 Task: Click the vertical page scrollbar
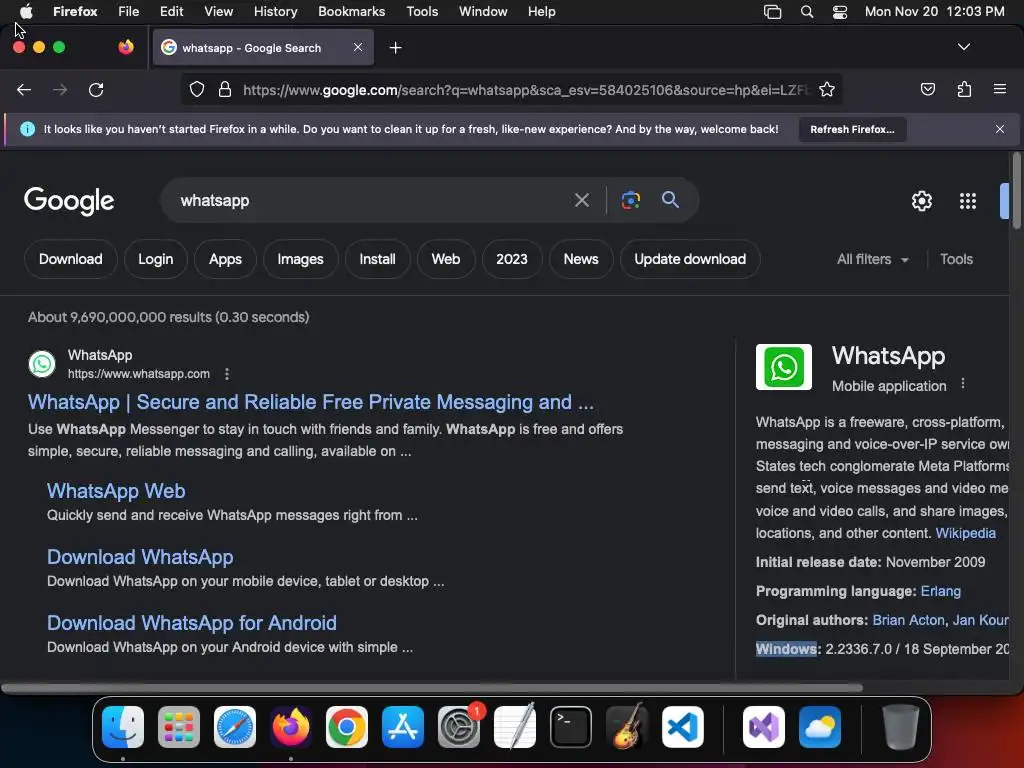point(1016,191)
